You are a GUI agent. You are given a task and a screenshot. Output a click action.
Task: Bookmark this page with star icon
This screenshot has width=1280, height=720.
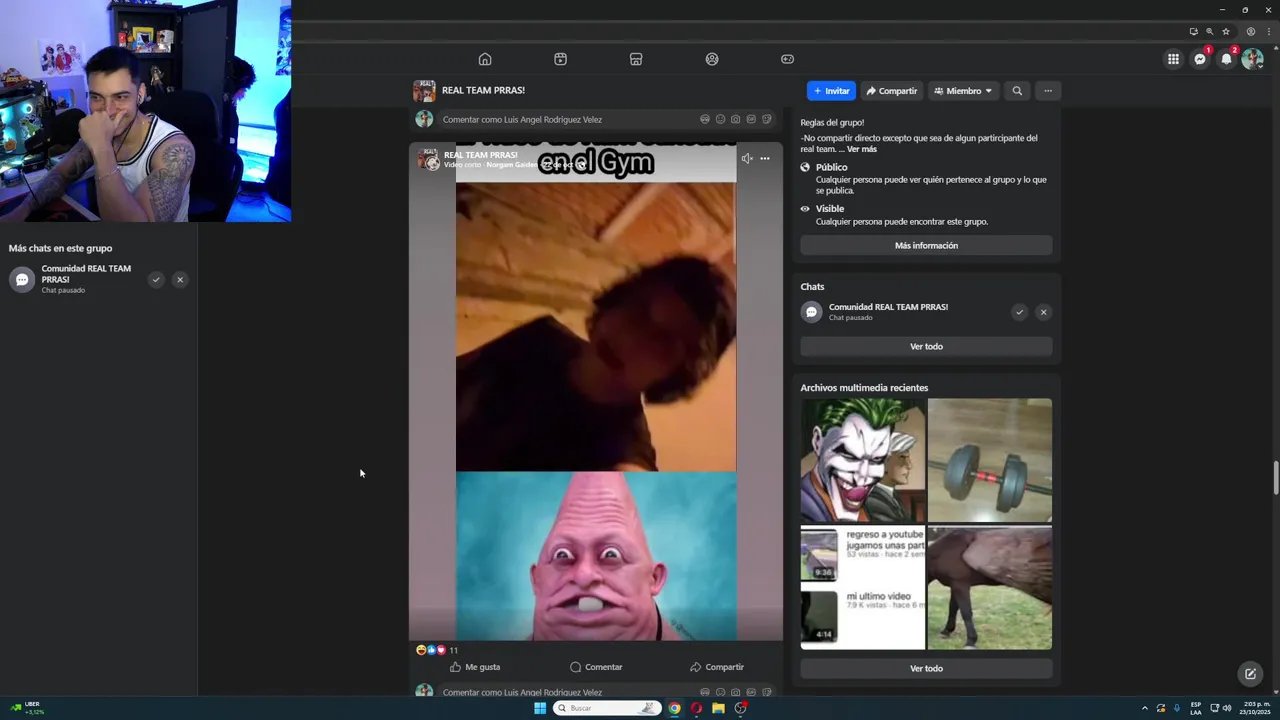pyautogui.click(x=1226, y=31)
